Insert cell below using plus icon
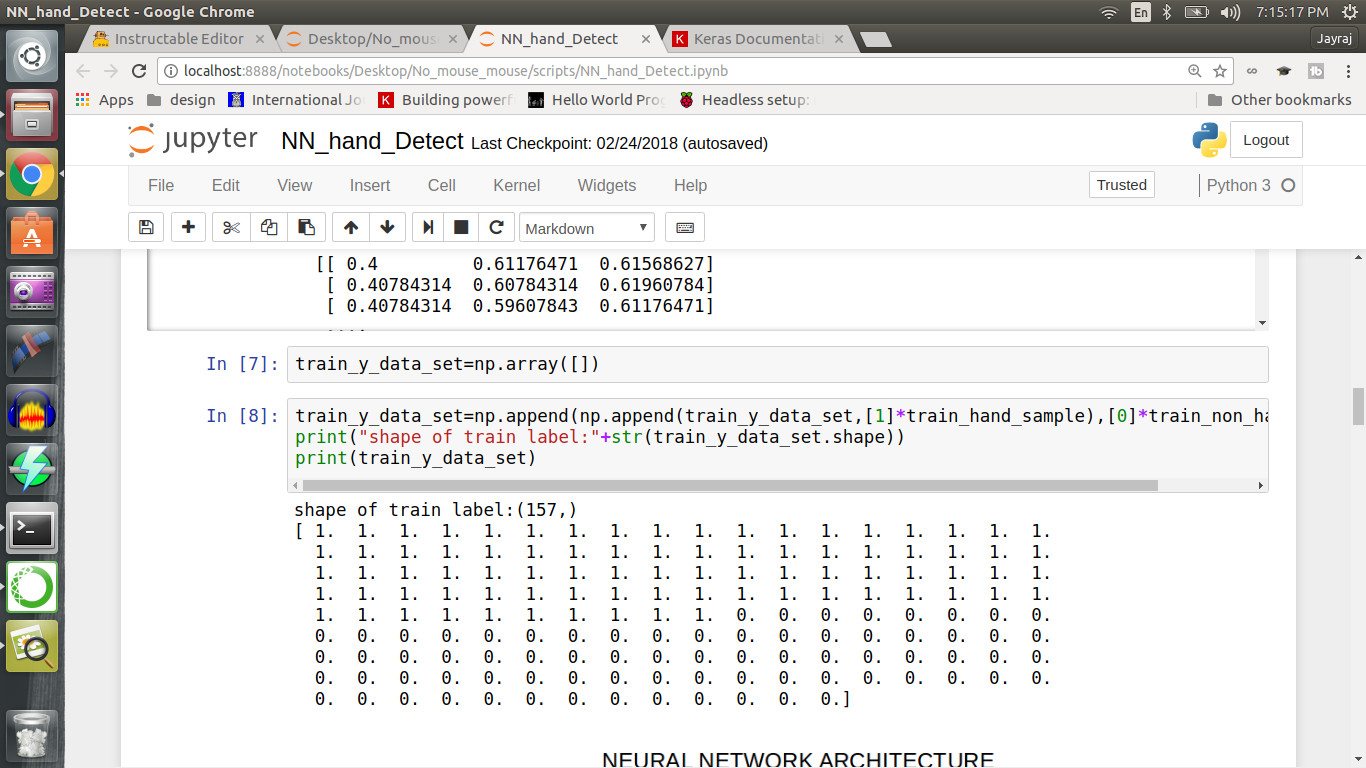This screenshot has width=1366, height=768. (188, 227)
